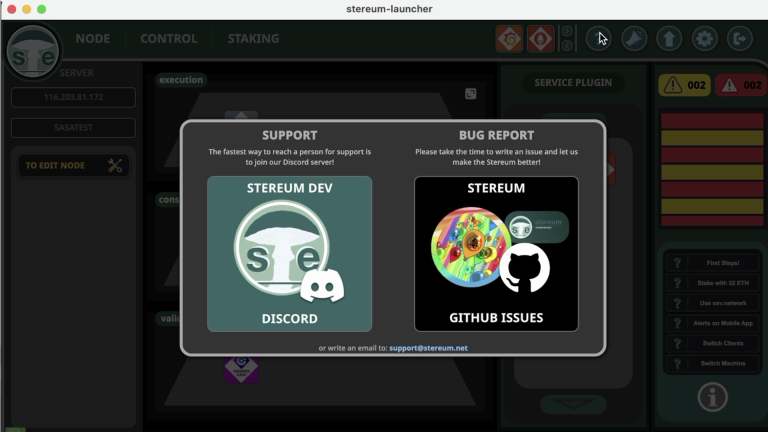This screenshot has width=768, height=432.
Task: Select the SASATEST server name field
Action: point(73,127)
